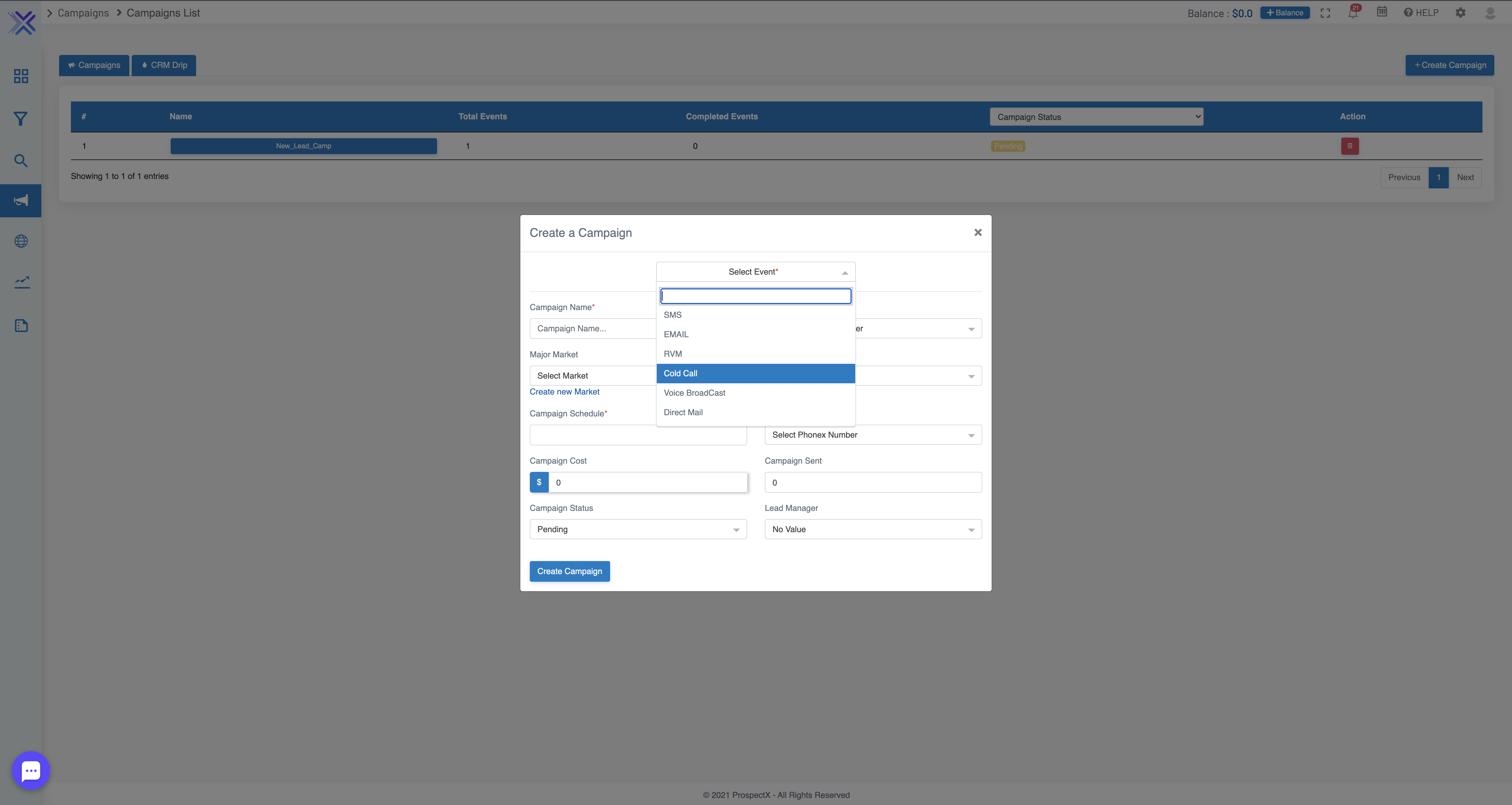Open the search magnifier icon in sidebar
1512x805 pixels.
[x=21, y=161]
